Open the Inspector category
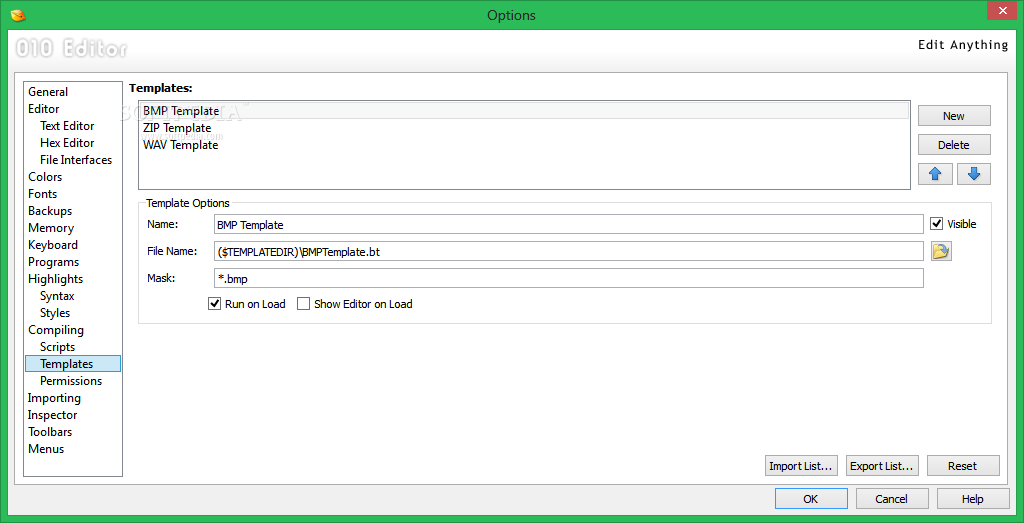 pos(52,415)
